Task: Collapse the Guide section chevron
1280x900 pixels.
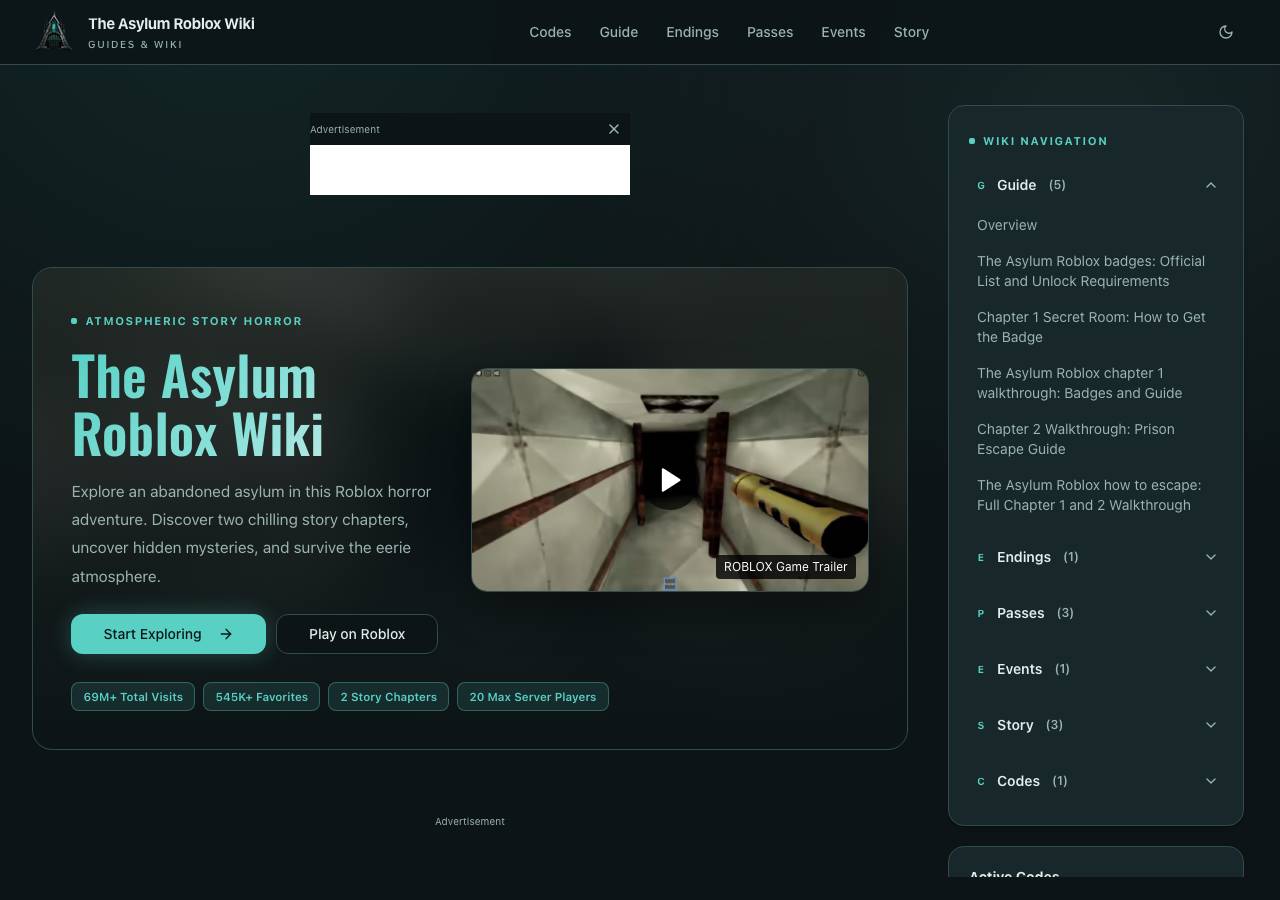Action: [x=1211, y=185]
